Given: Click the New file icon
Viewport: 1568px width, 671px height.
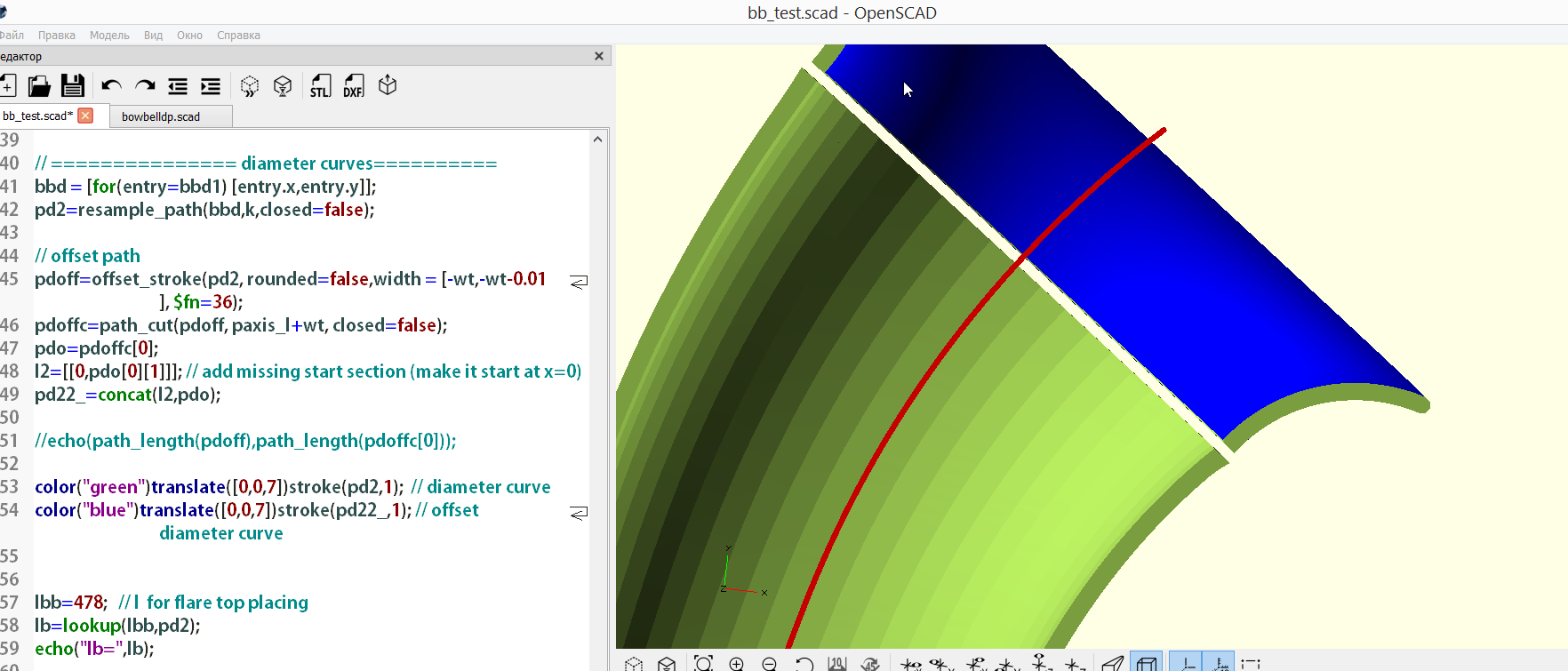Looking at the screenshot, I should 8,86.
